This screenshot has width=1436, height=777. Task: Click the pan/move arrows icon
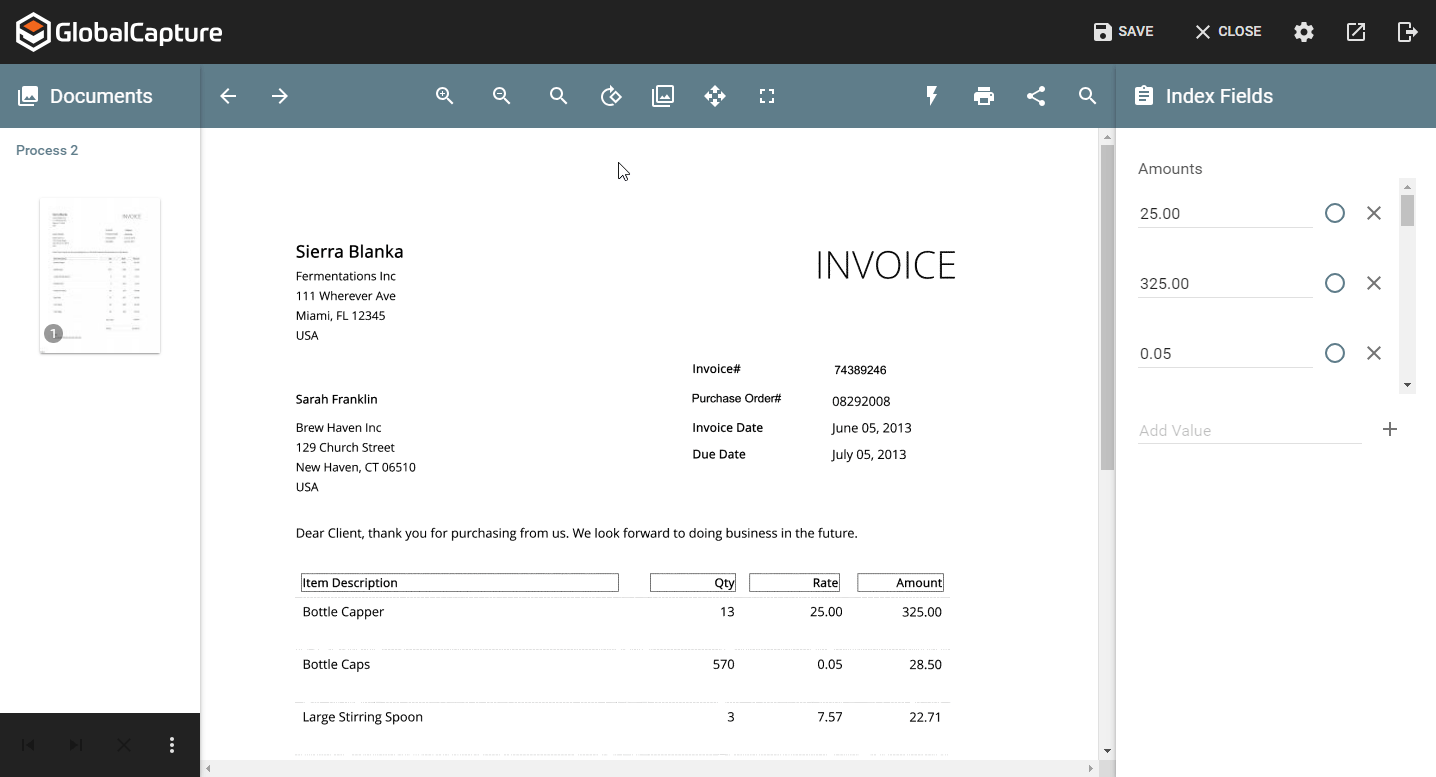pos(715,96)
